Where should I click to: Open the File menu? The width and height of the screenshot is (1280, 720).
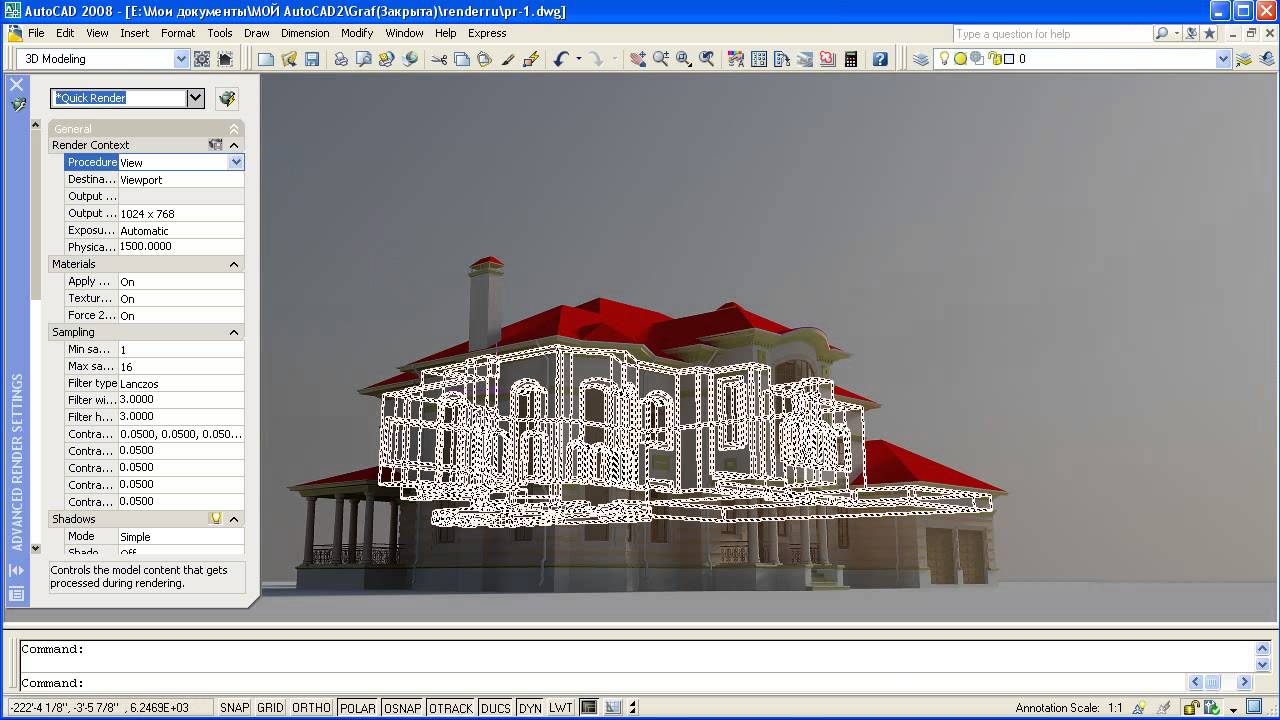pyautogui.click(x=36, y=33)
